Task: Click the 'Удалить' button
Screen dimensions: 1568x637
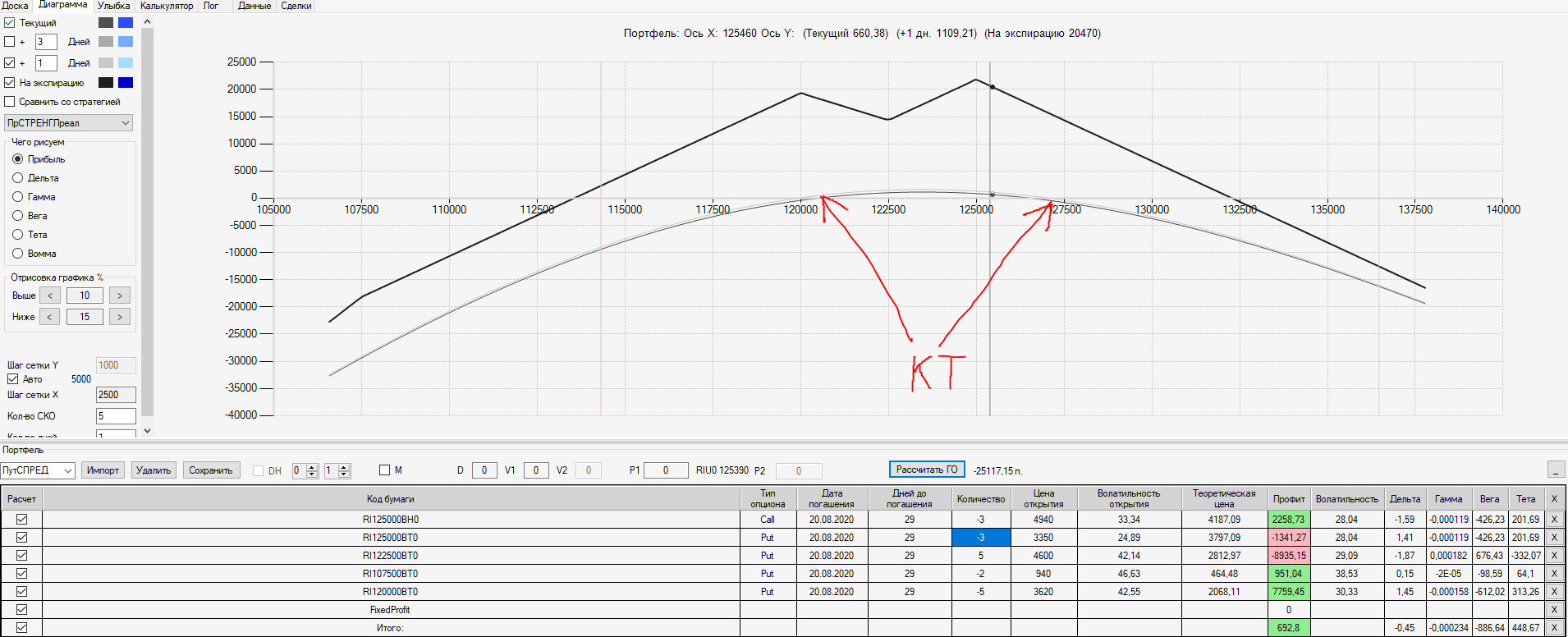Action: coord(154,470)
